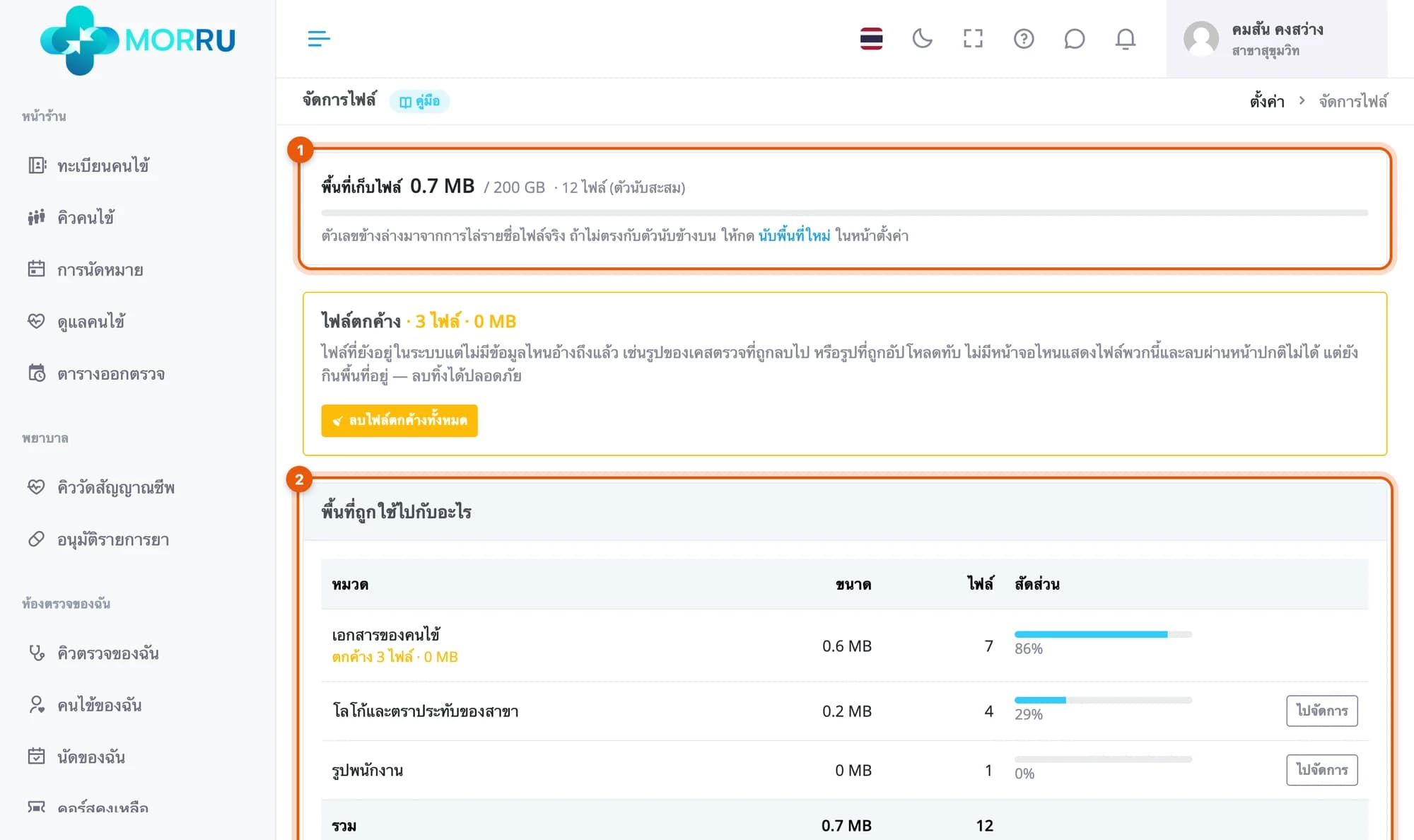Click คิวคนไข้ people queue icon
The image size is (1414, 840).
click(x=37, y=217)
